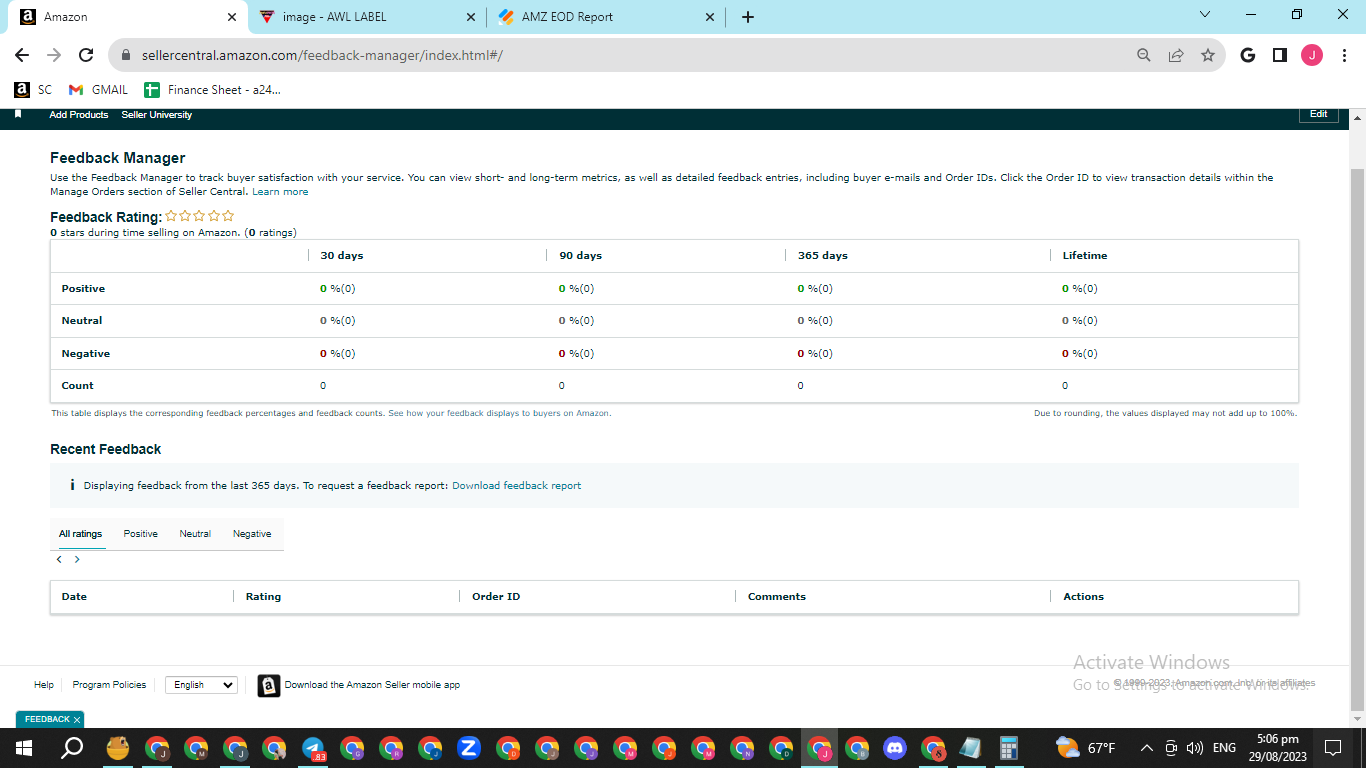Viewport: 1366px width, 768px height.
Task: Click the FEEDBACK button at bottom left
Action: coord(47,720)
